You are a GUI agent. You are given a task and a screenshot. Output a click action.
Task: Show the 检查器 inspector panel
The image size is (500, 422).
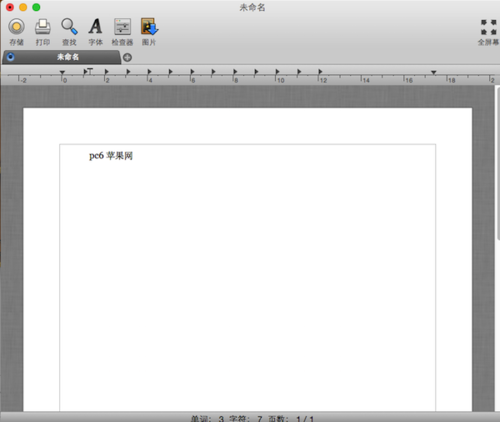click(122, 27)
